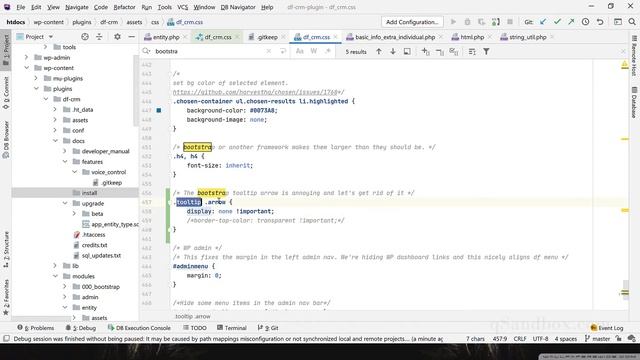Toggle Regex option in find bar
640x360 pixels.
coord(328,51)
